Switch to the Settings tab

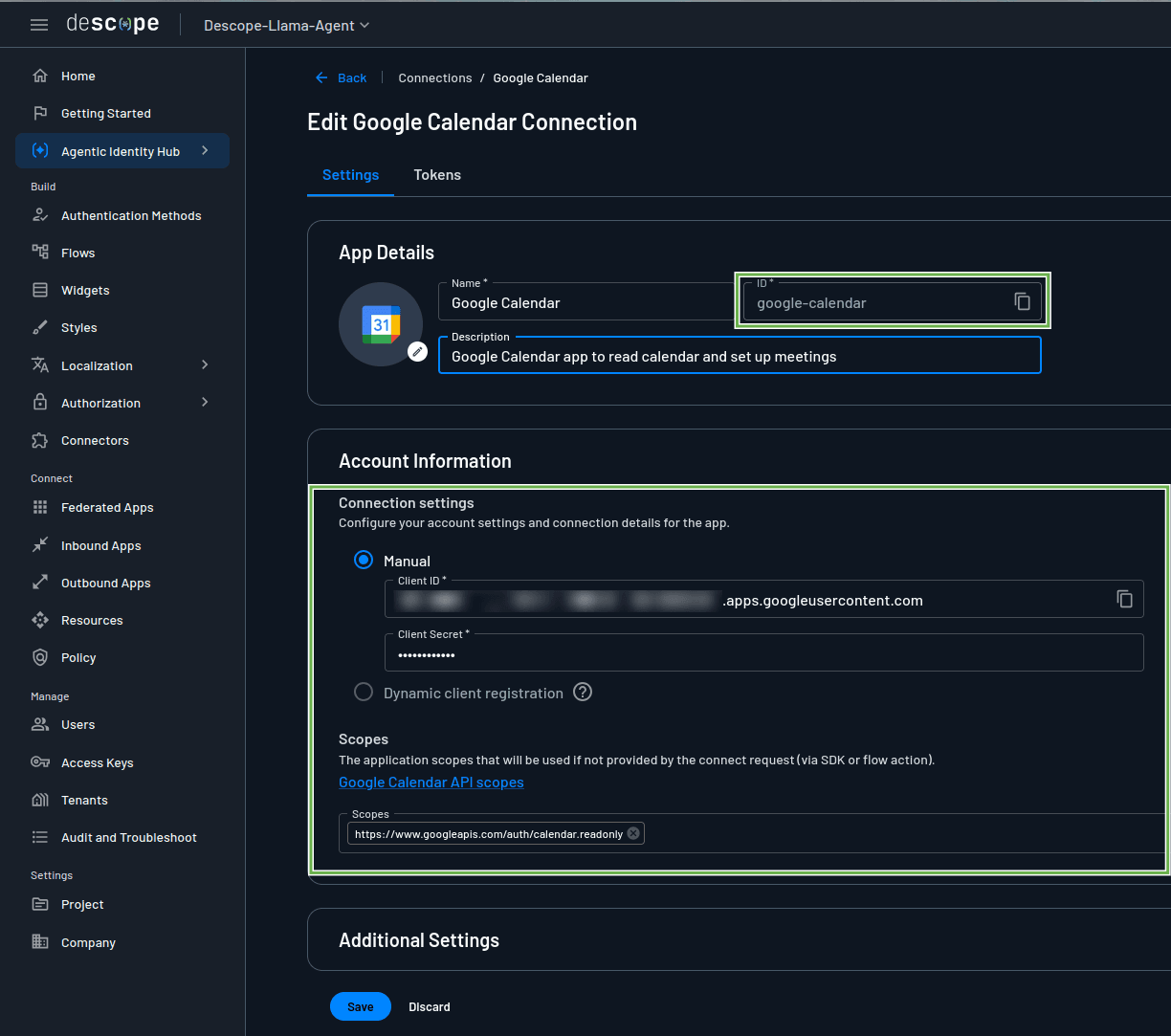tap(350, 175)
